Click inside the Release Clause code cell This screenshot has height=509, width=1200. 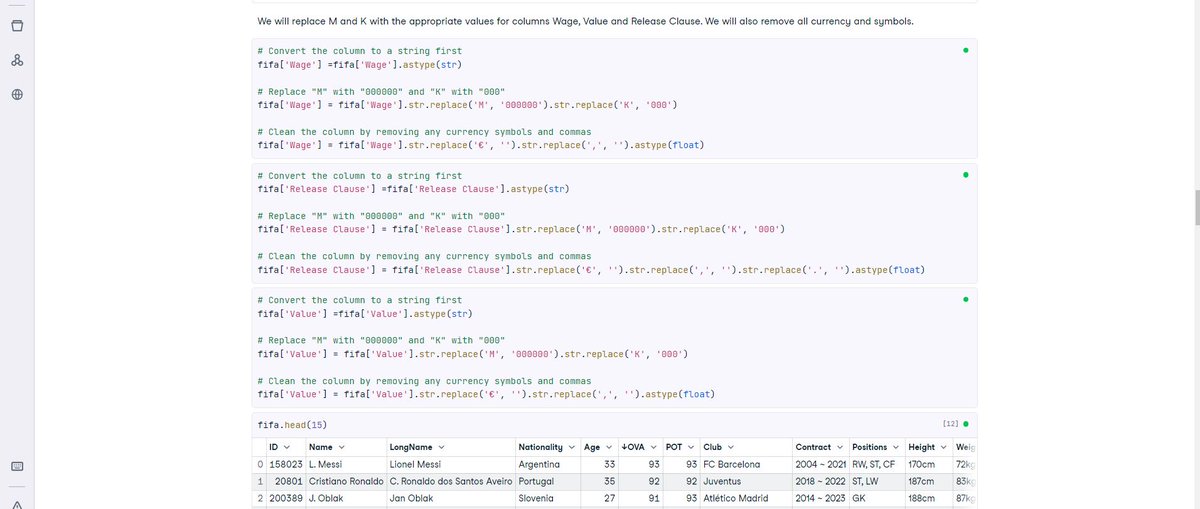[614, 223]
